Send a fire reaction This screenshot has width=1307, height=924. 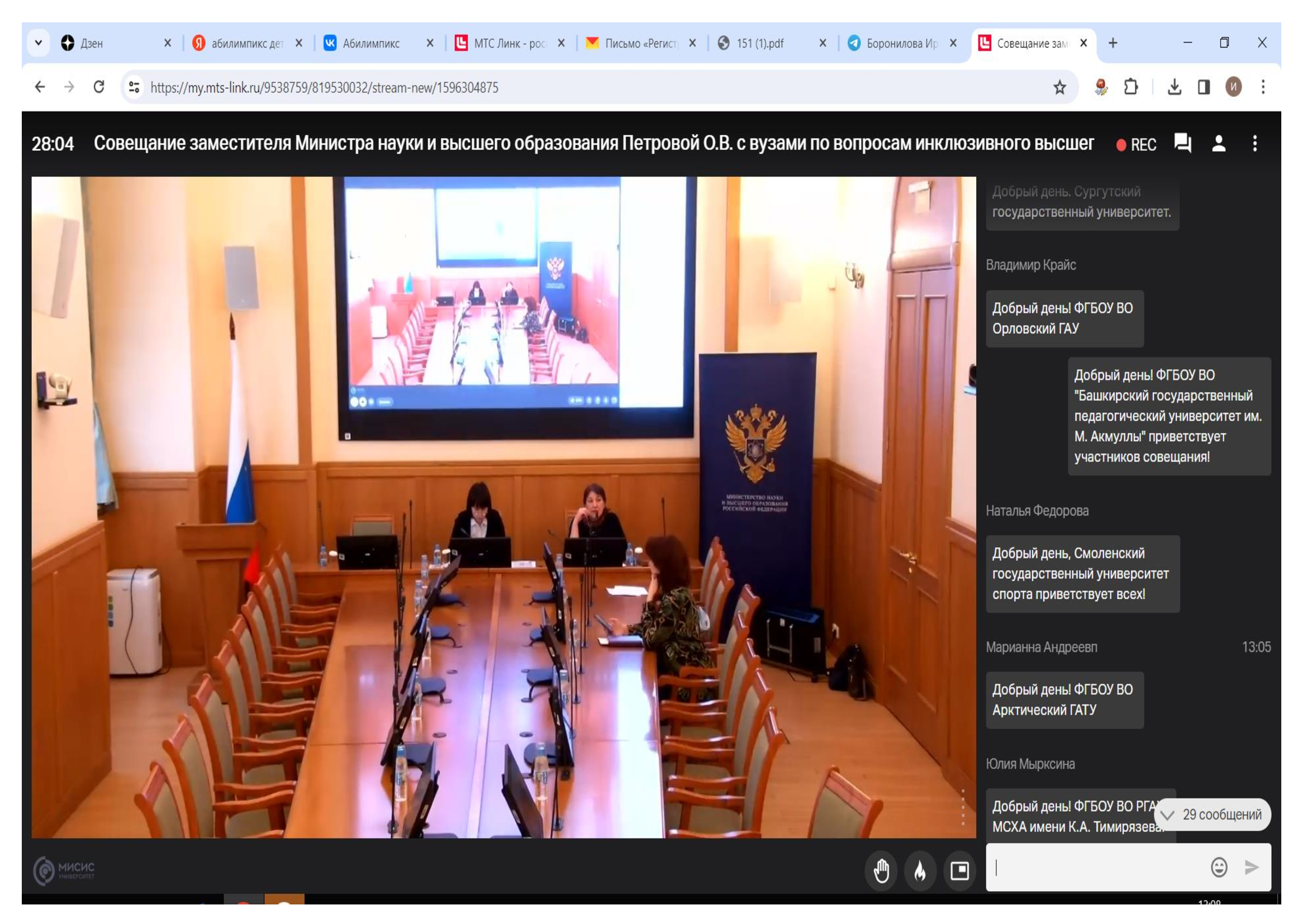[920, 870]
